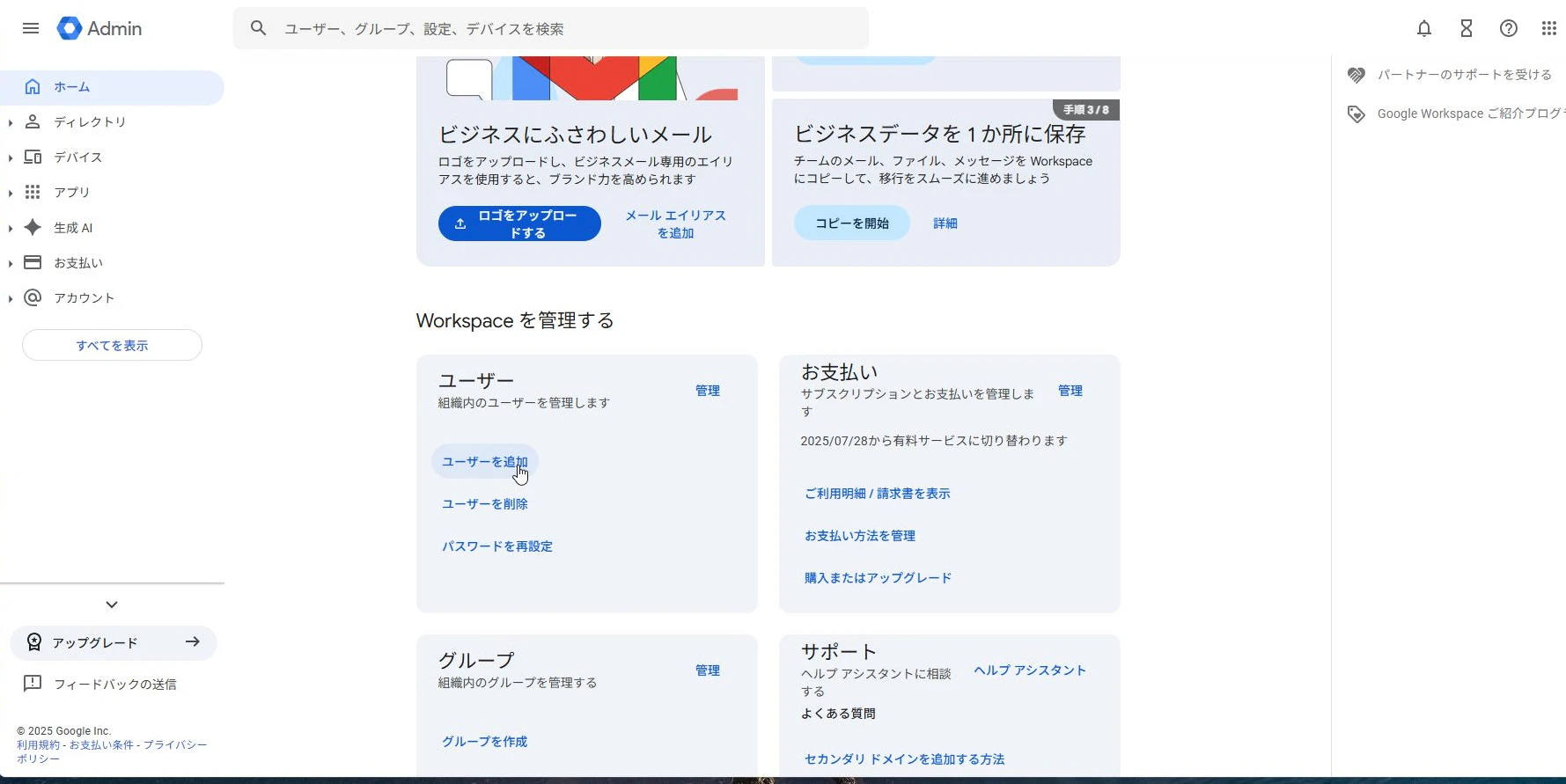Click ユーザーを追加 link

(485, 462)
